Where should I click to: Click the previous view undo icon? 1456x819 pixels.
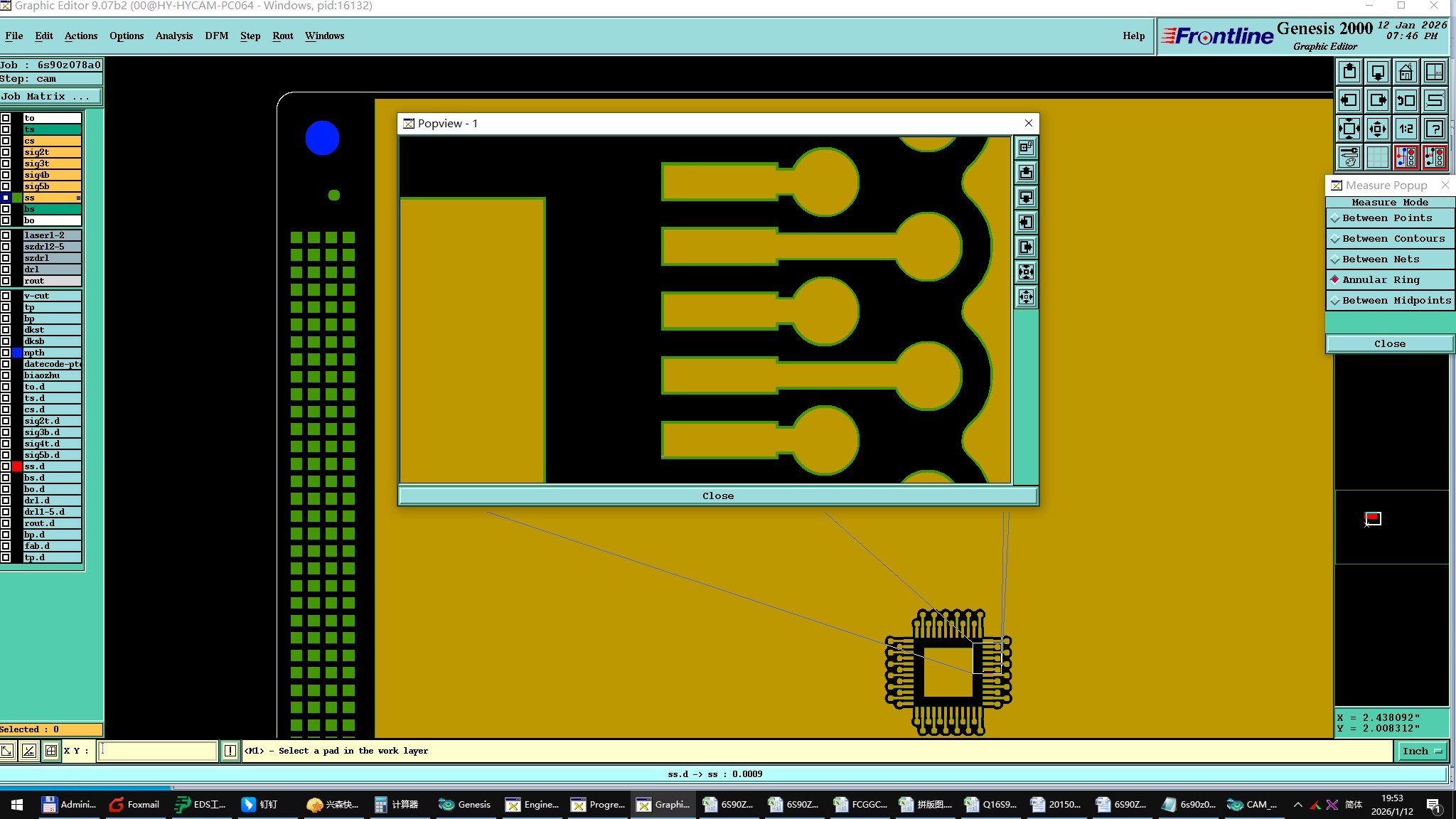pos(1406,100)
